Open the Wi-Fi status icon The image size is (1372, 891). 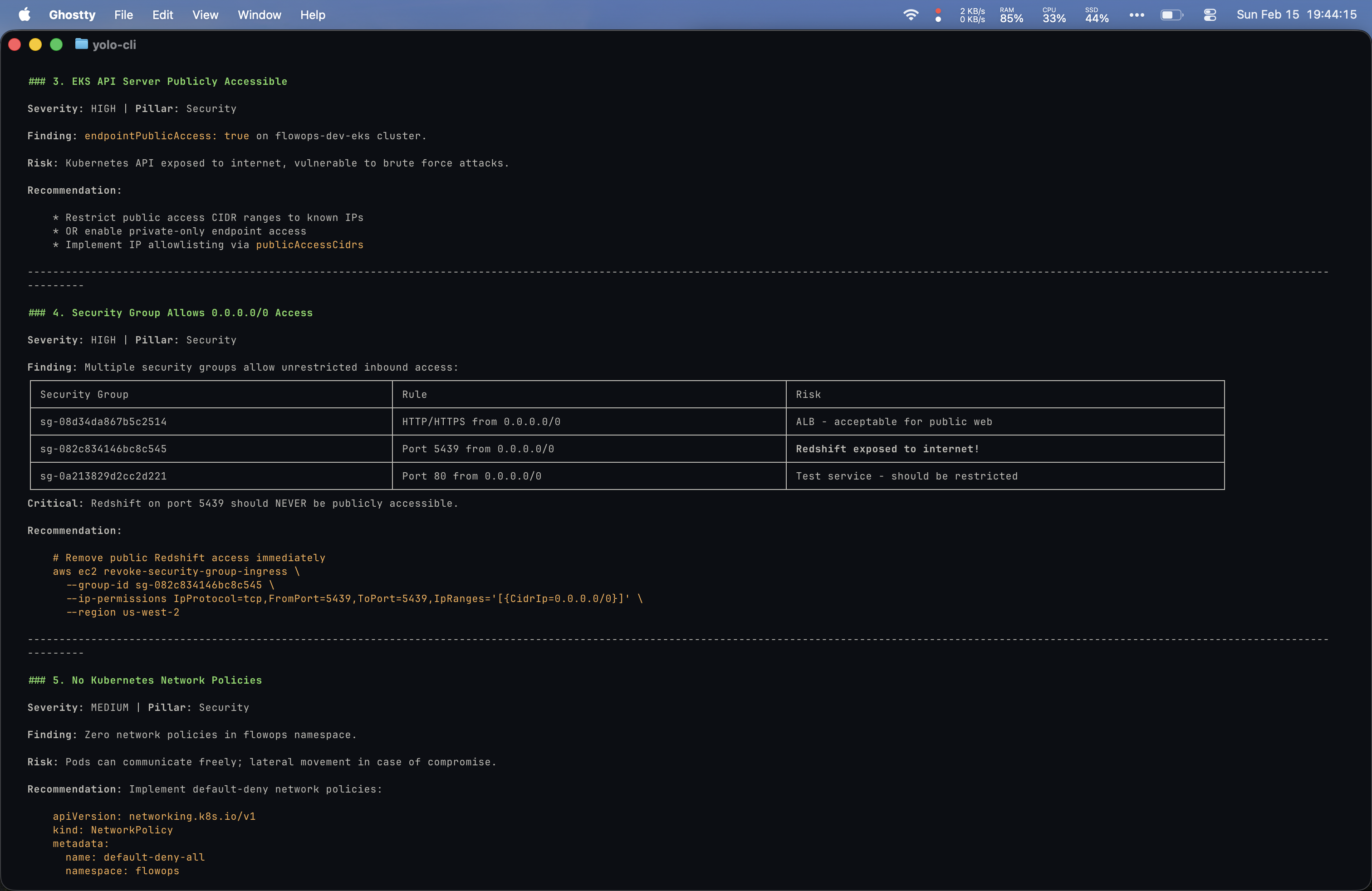(x=910, y=15)
